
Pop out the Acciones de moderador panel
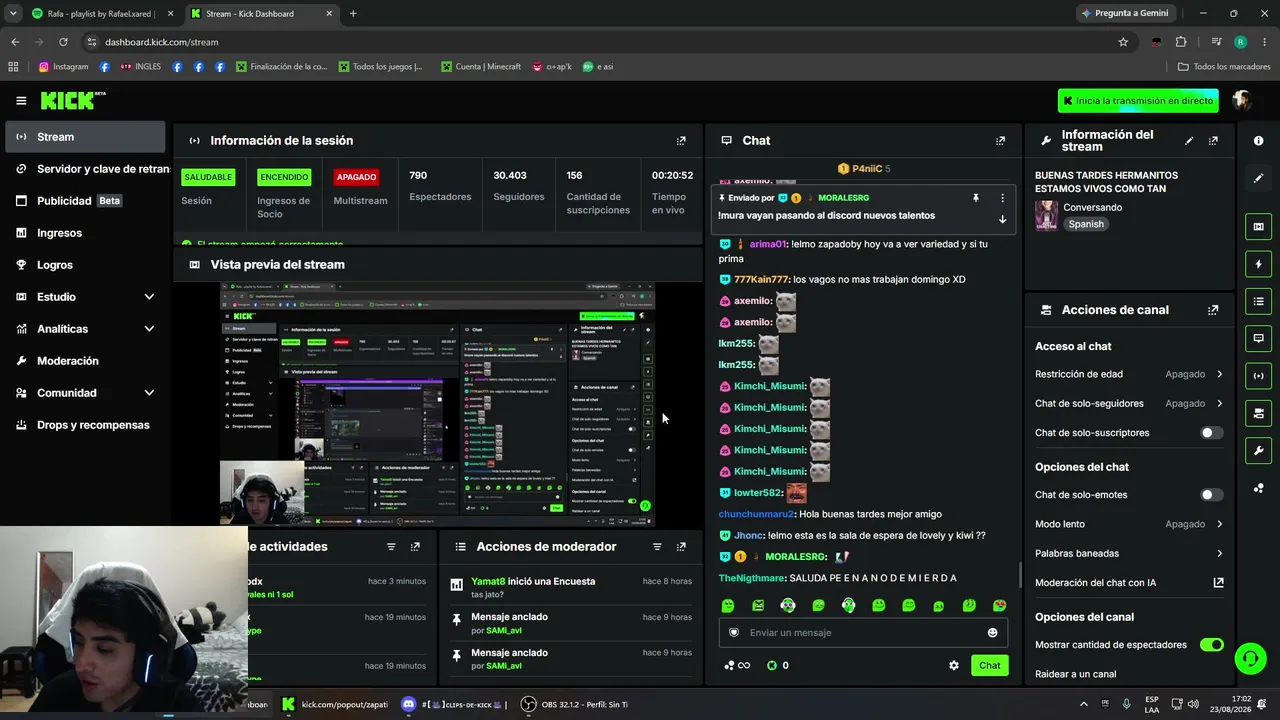pos(681,547)
